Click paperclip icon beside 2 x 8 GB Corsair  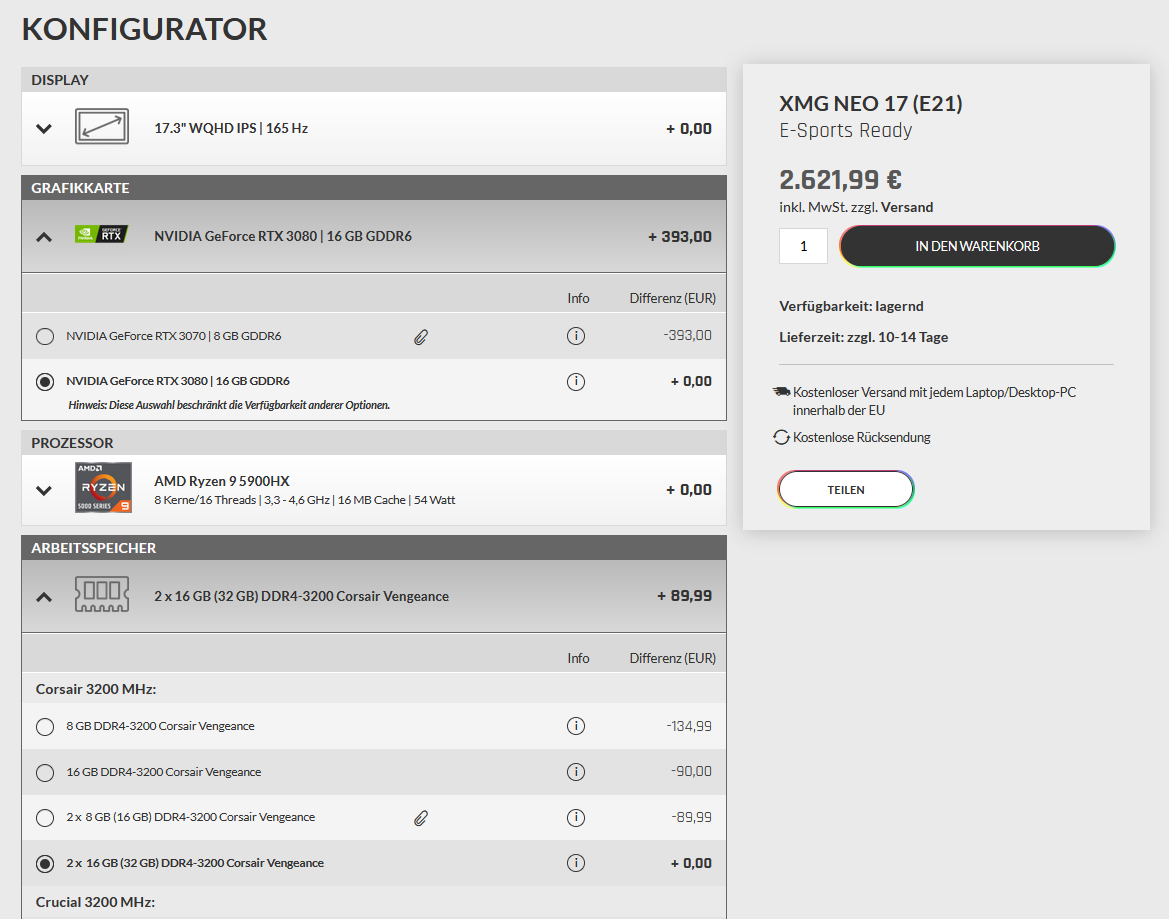[x=421, y=818]
